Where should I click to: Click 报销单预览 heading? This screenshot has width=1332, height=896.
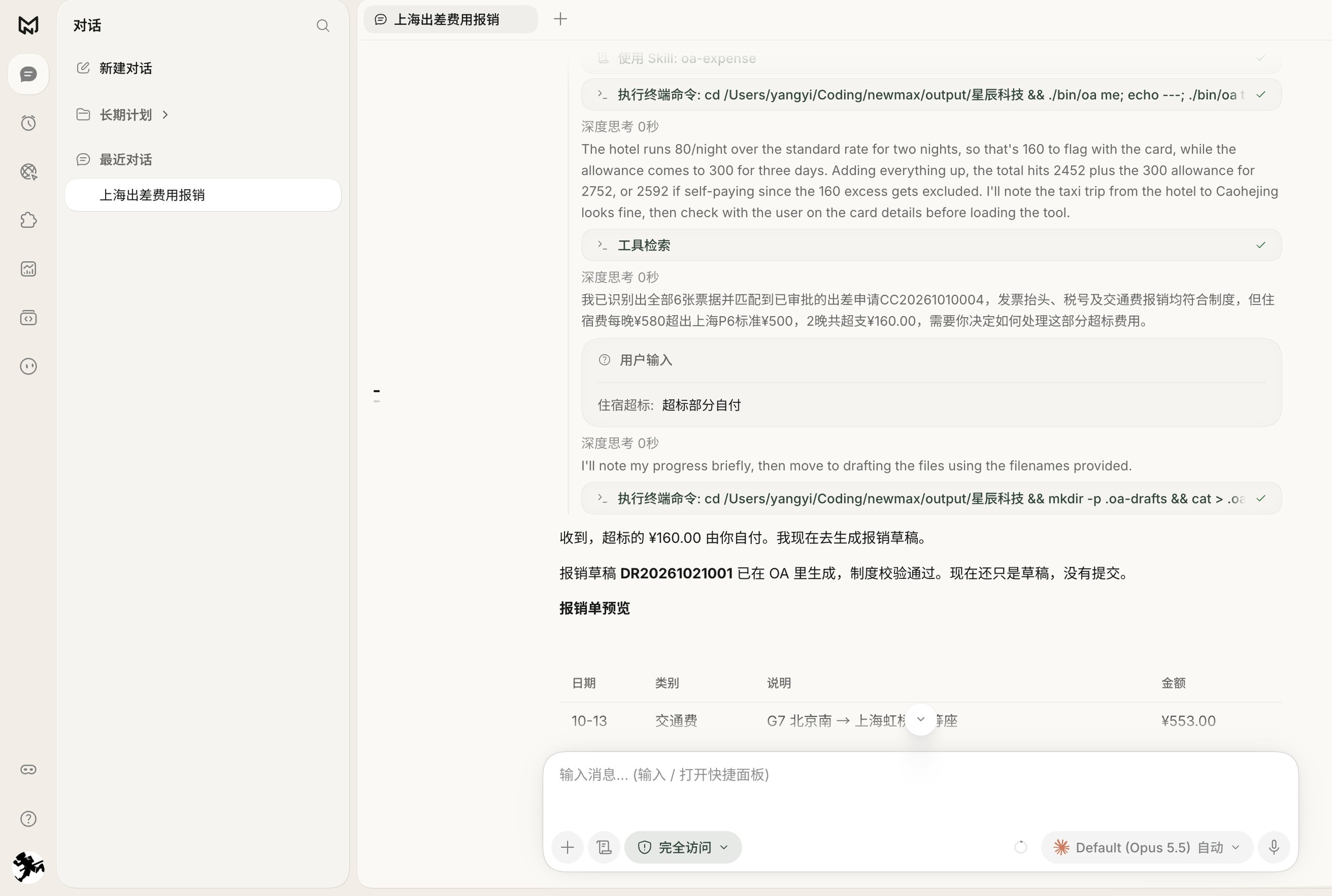[595, 608]
